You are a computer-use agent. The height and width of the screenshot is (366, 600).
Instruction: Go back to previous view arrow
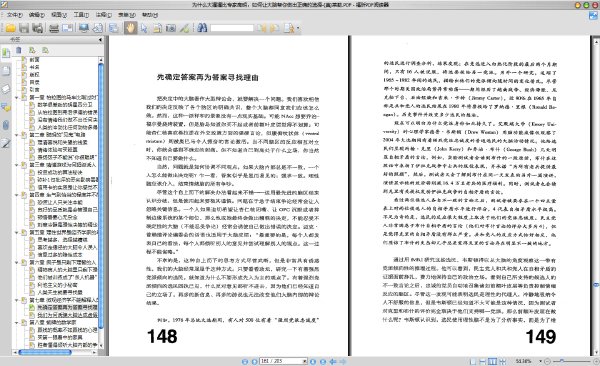(333, 361)
